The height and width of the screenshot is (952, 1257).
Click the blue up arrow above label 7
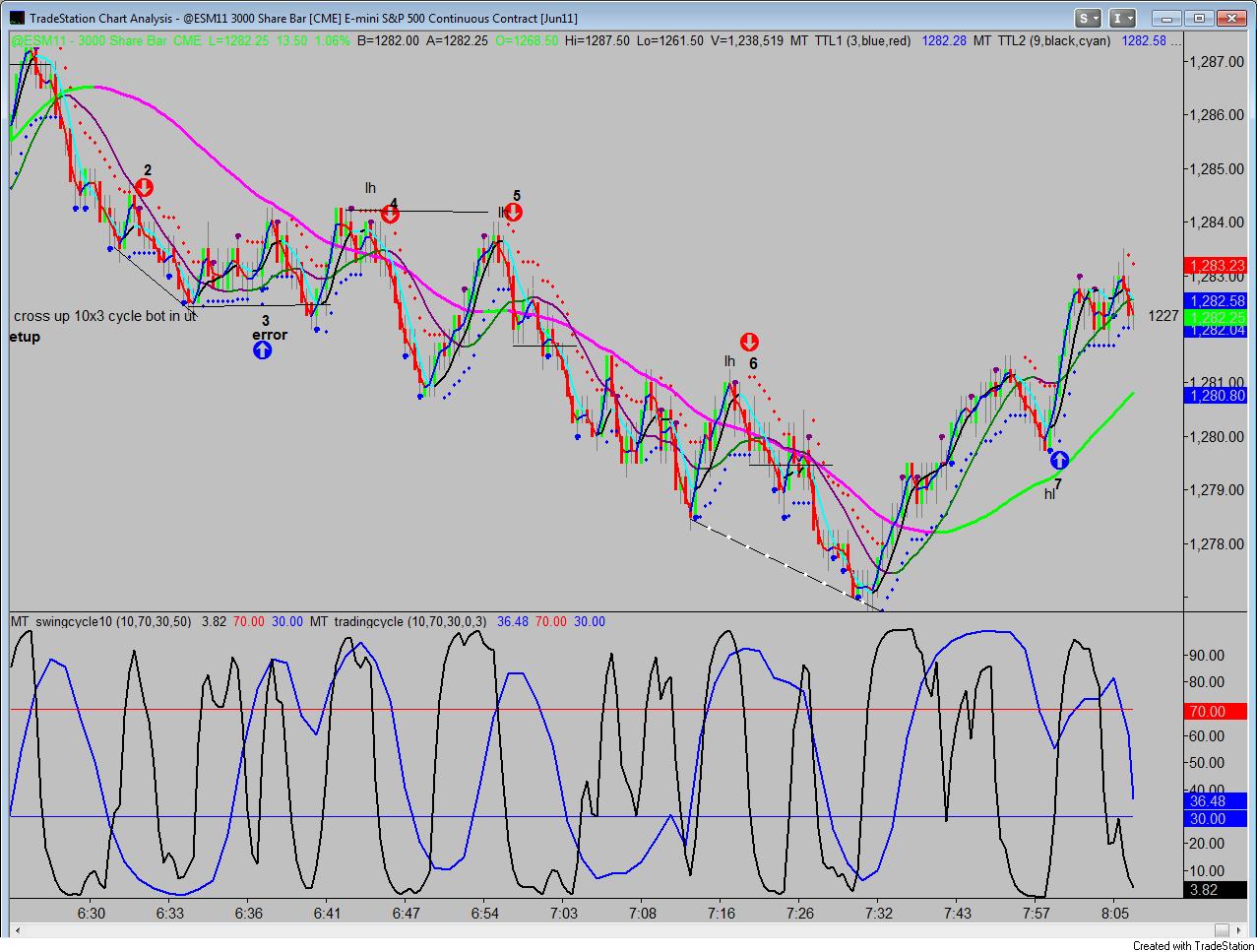(x=1059, y=460)
